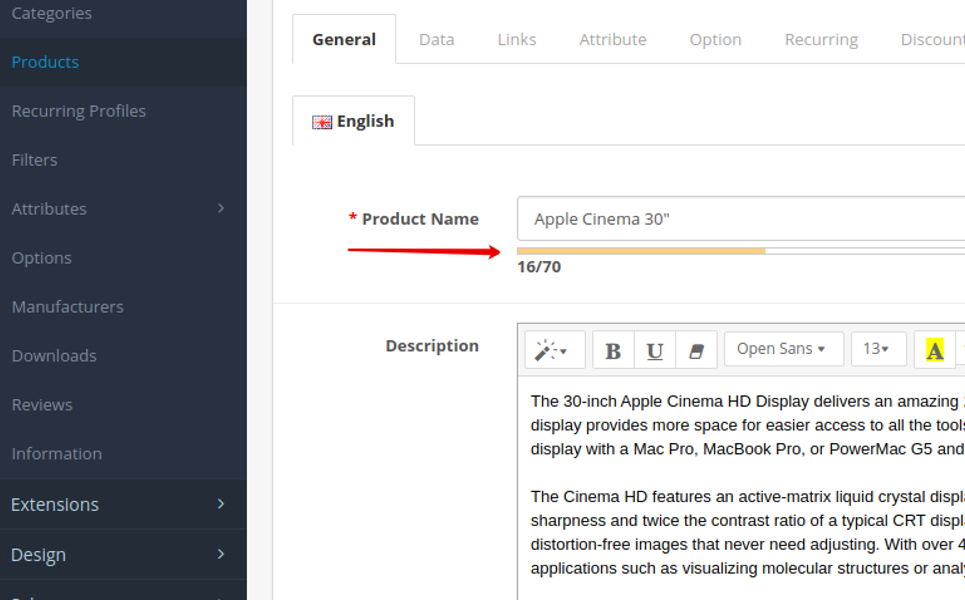This screenshot has height=600, width=965.
Task: Switch to the Recurring tab
Action: coord(821,39)
